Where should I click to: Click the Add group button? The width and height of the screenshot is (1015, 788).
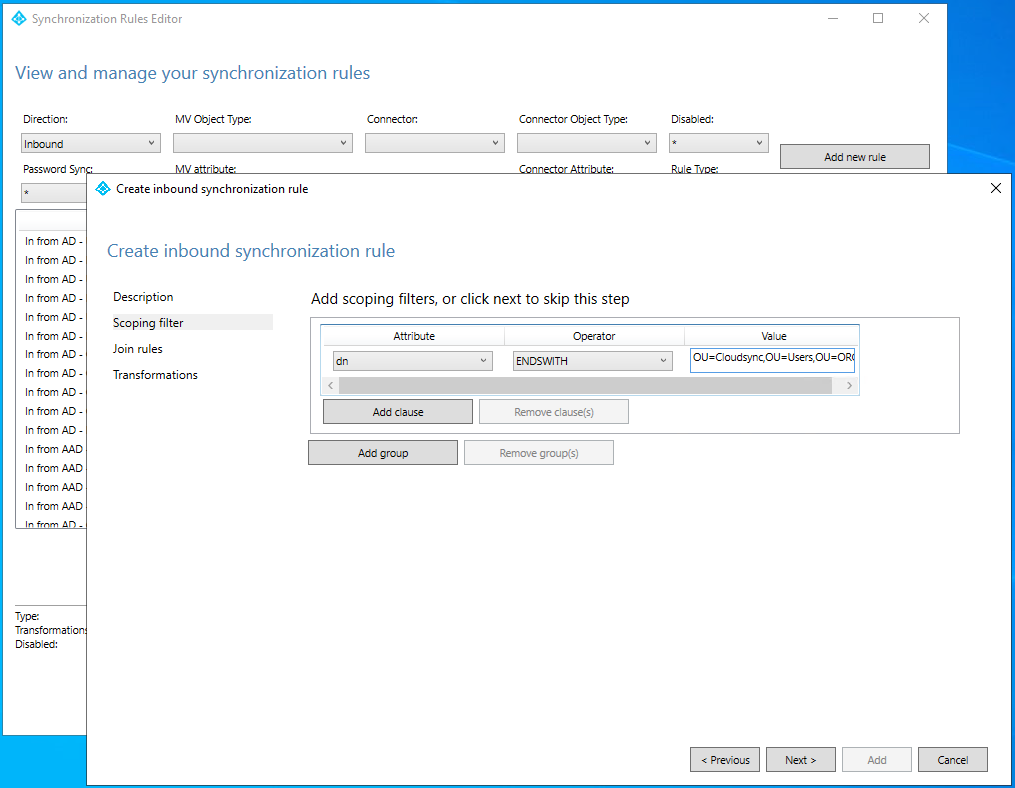383,452
